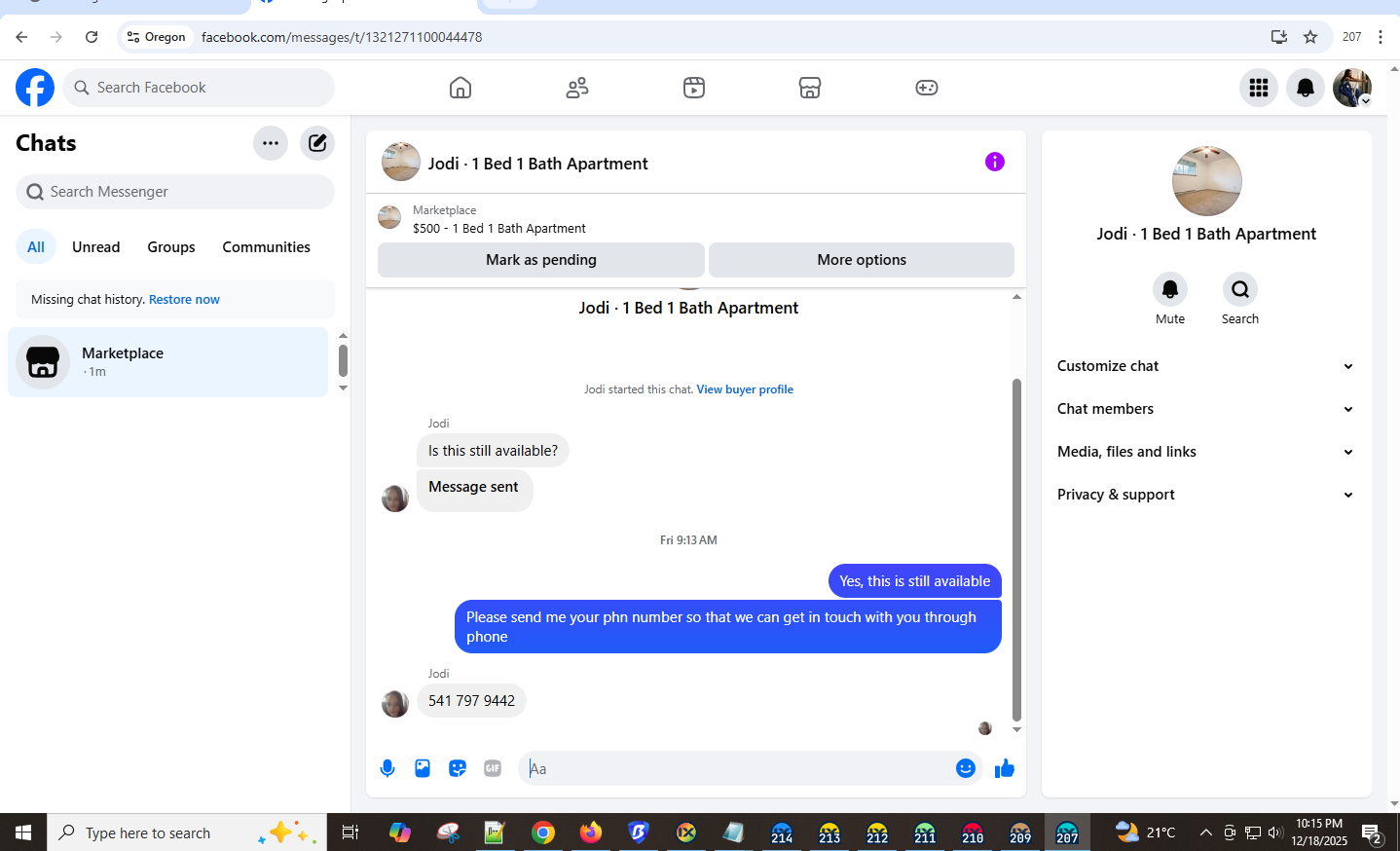Click the chat list scrollbar thumb

click(x=343, y=360)
